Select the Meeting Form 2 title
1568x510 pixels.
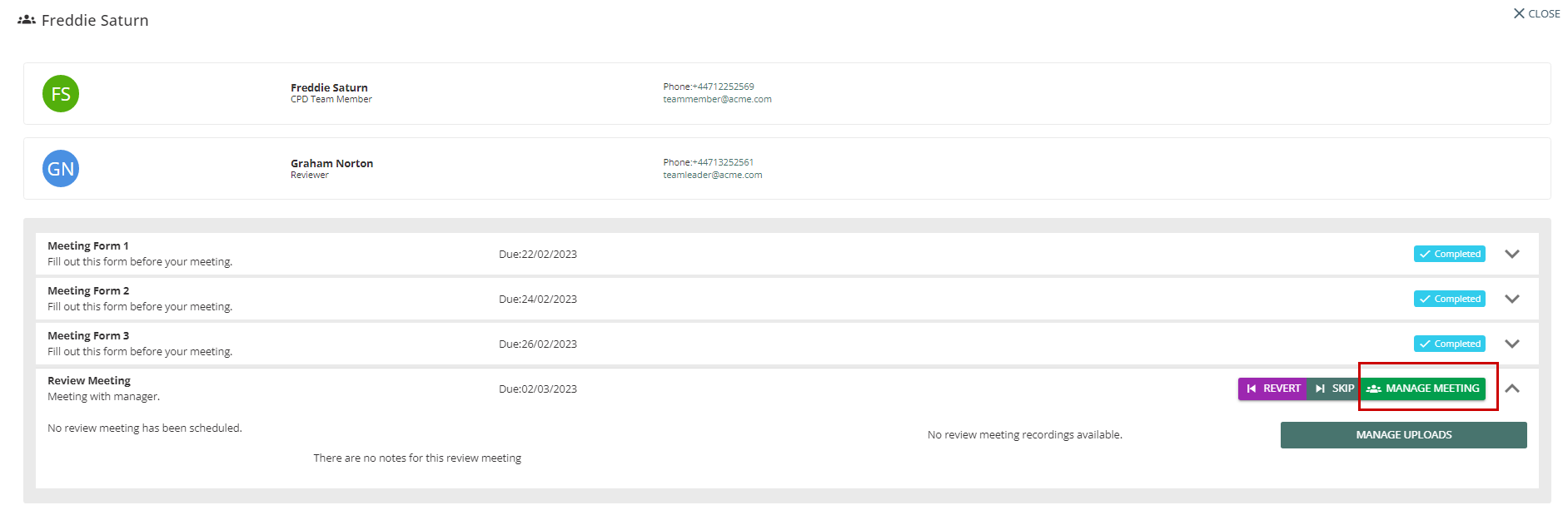[88, 291]
